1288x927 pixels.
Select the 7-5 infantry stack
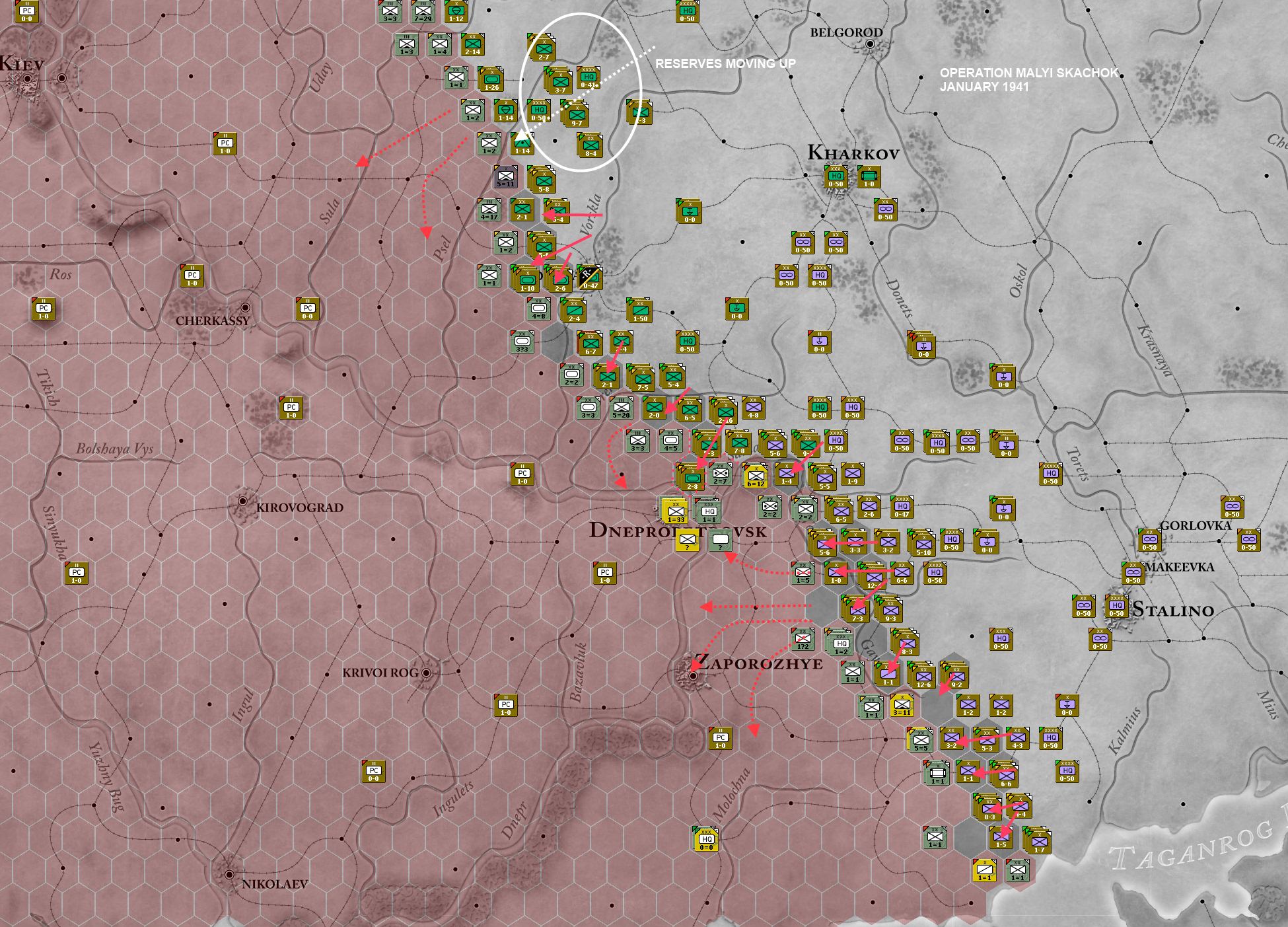pyautogui.click(x=641, y=378)
